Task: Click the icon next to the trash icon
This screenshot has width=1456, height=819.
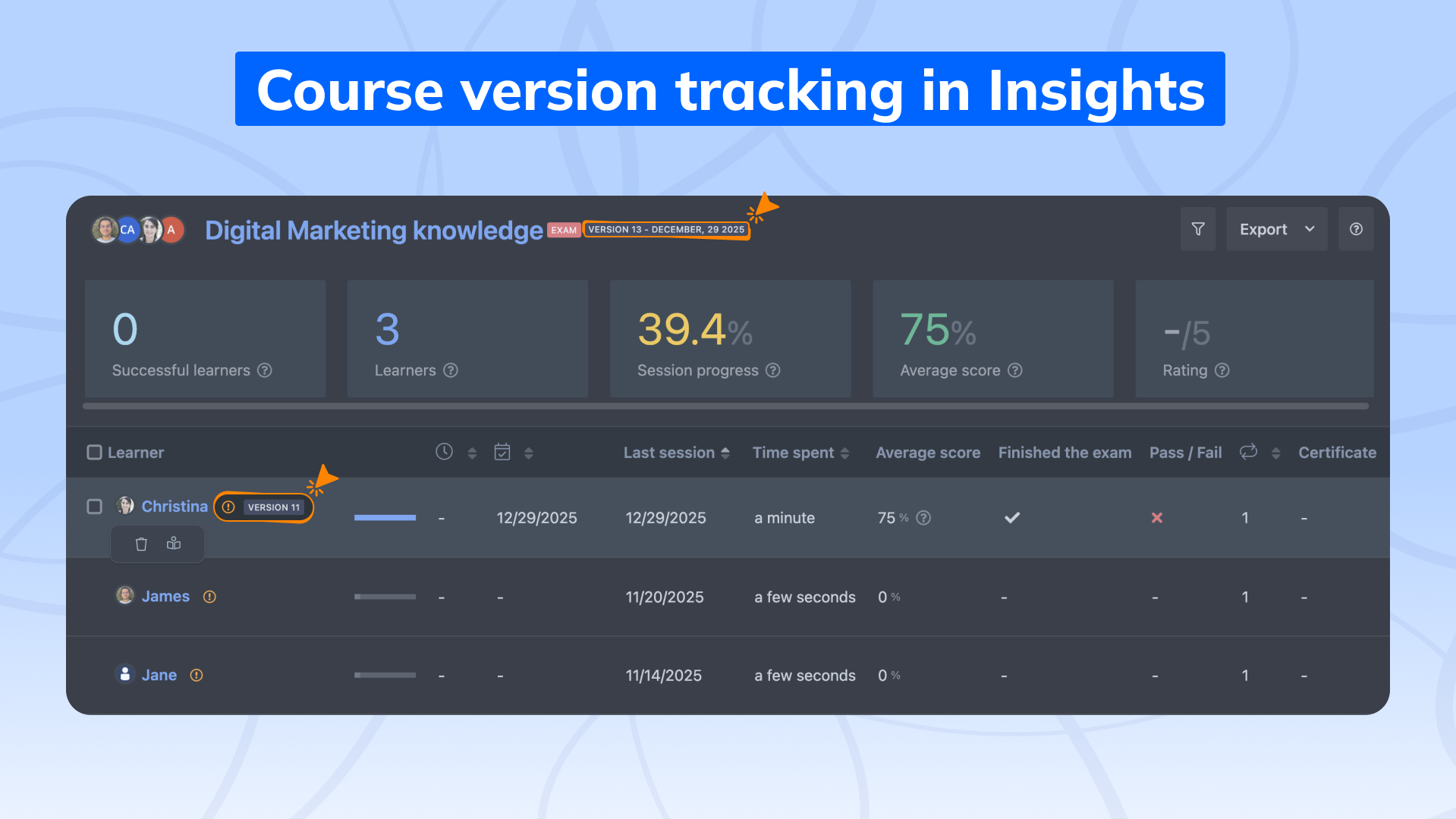Action: pos(174,544)
